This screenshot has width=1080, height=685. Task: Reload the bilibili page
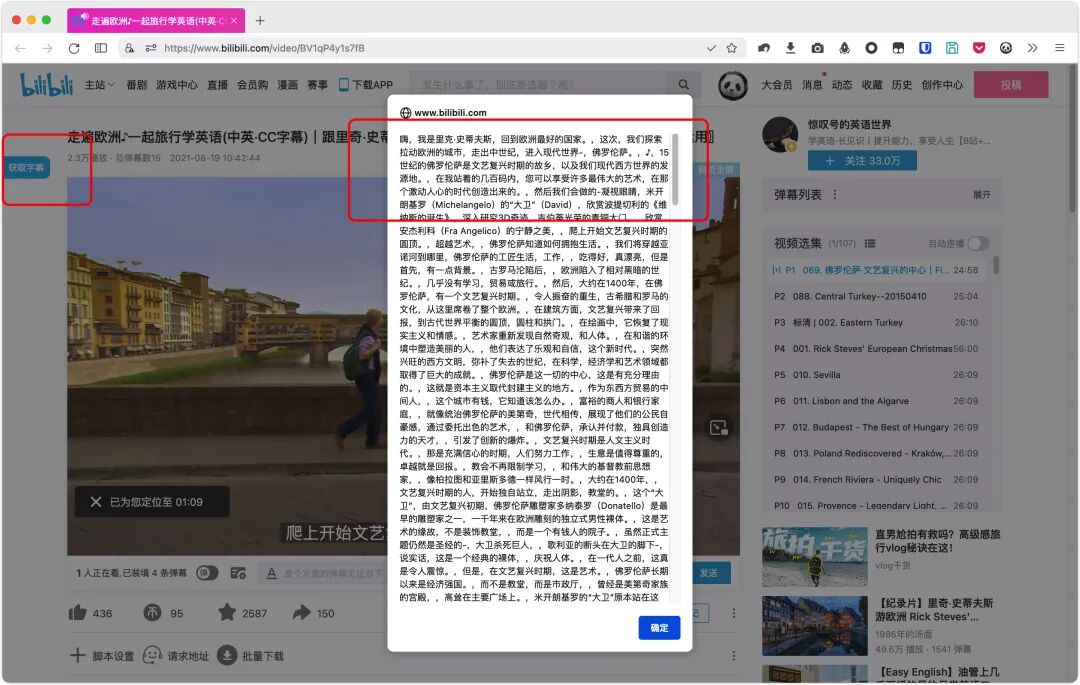[74, 48]
